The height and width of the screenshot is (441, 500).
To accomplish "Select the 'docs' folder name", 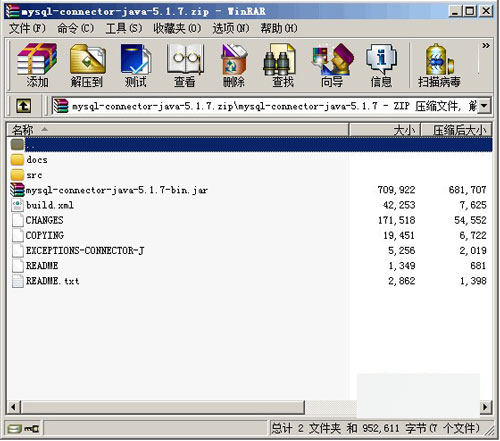I will click(37, 160).
